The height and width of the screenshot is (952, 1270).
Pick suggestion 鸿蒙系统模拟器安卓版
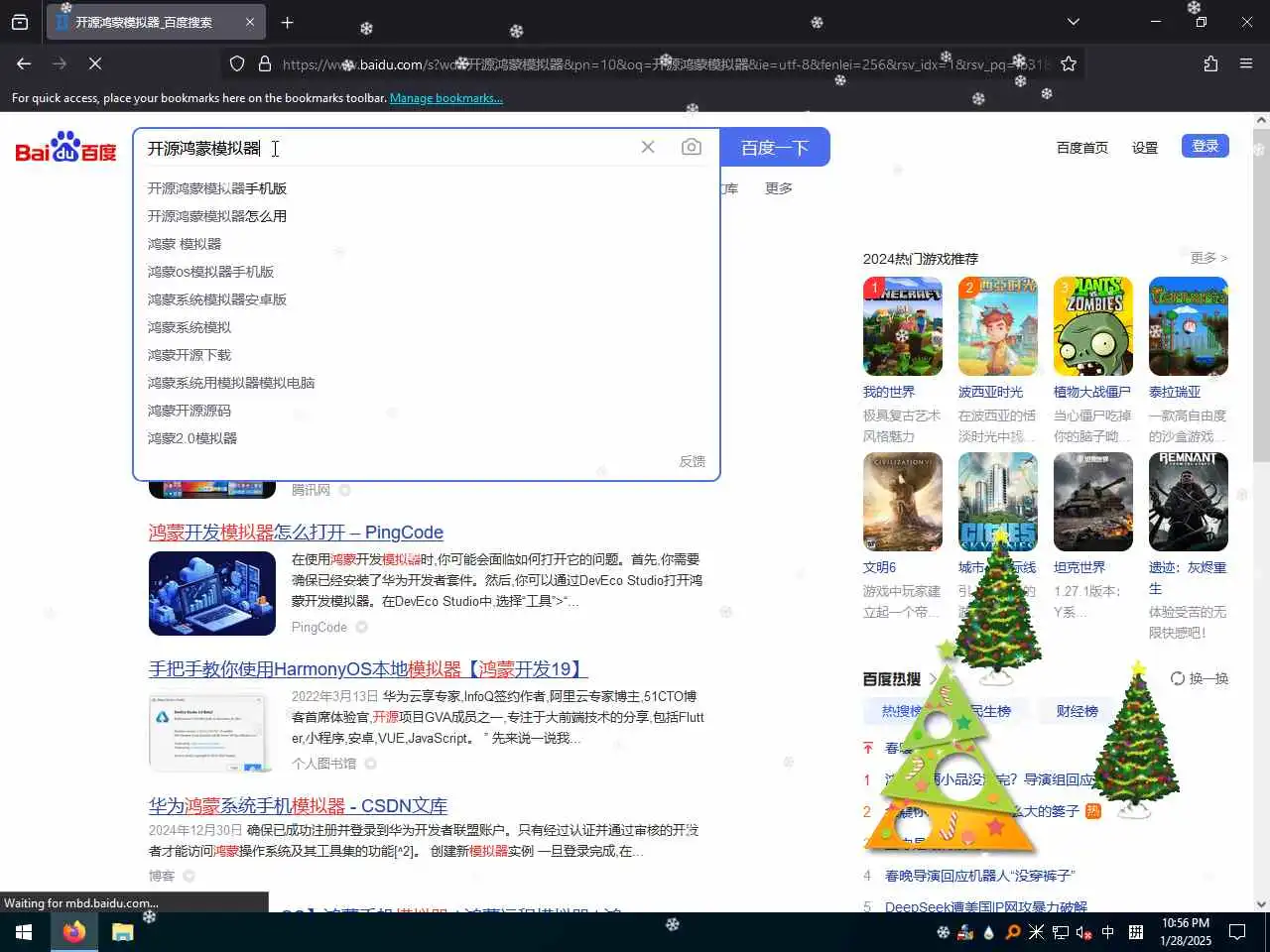217,299
